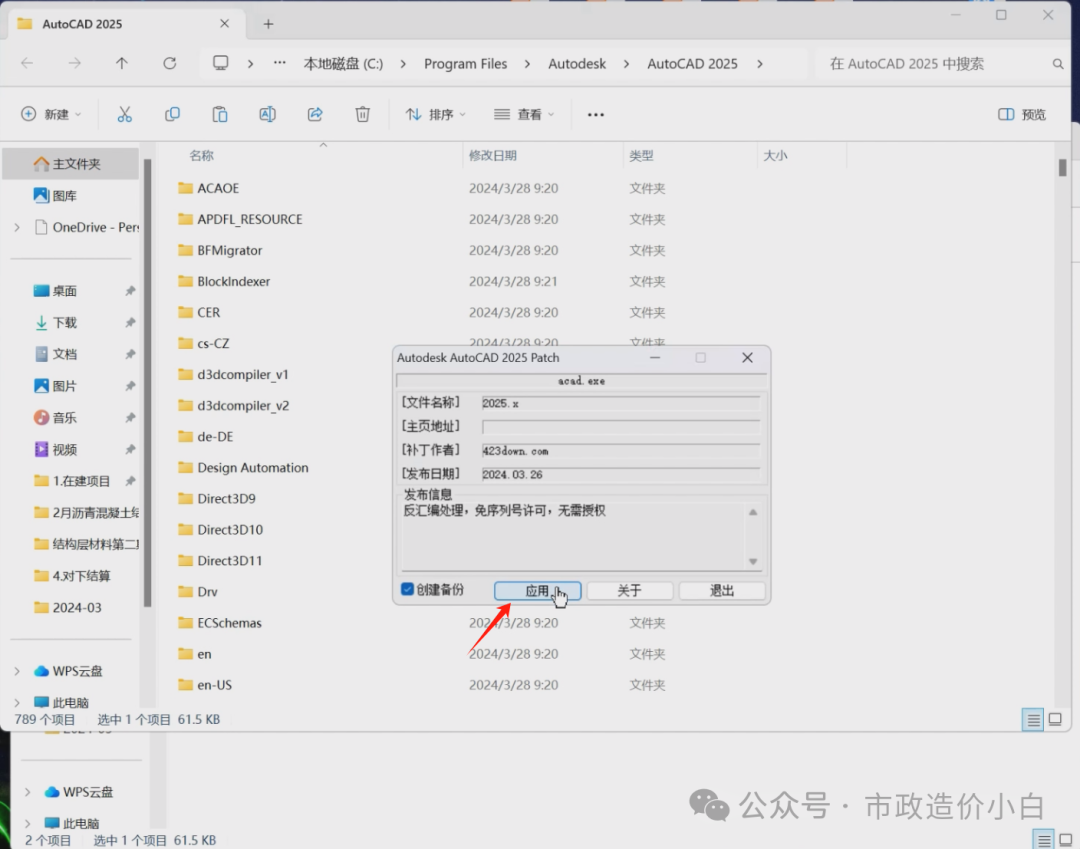
Task: Click the copy icon in toolbar
Action: click(172, 114)
